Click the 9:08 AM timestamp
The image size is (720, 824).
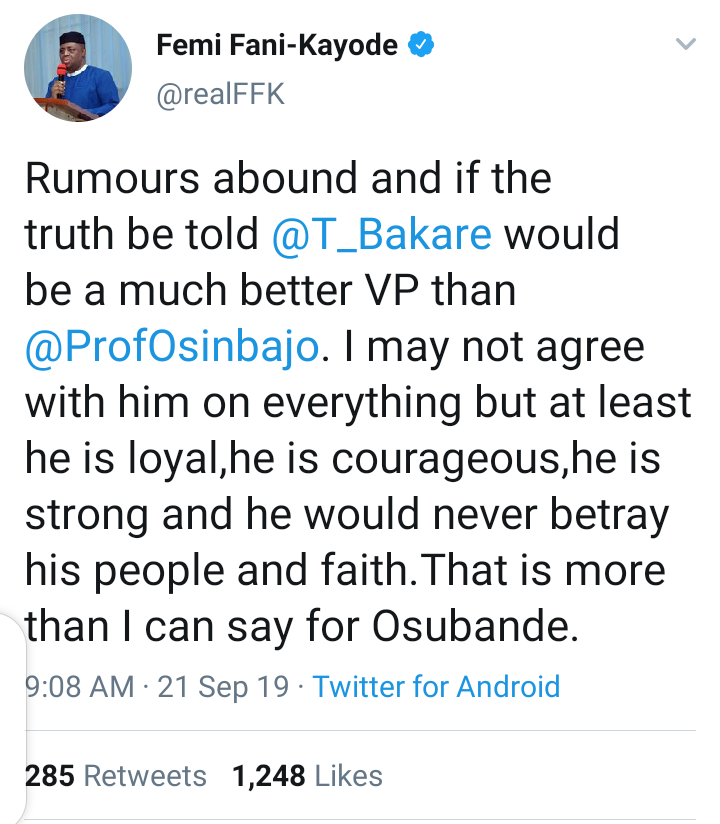click(x=78, y=687)
